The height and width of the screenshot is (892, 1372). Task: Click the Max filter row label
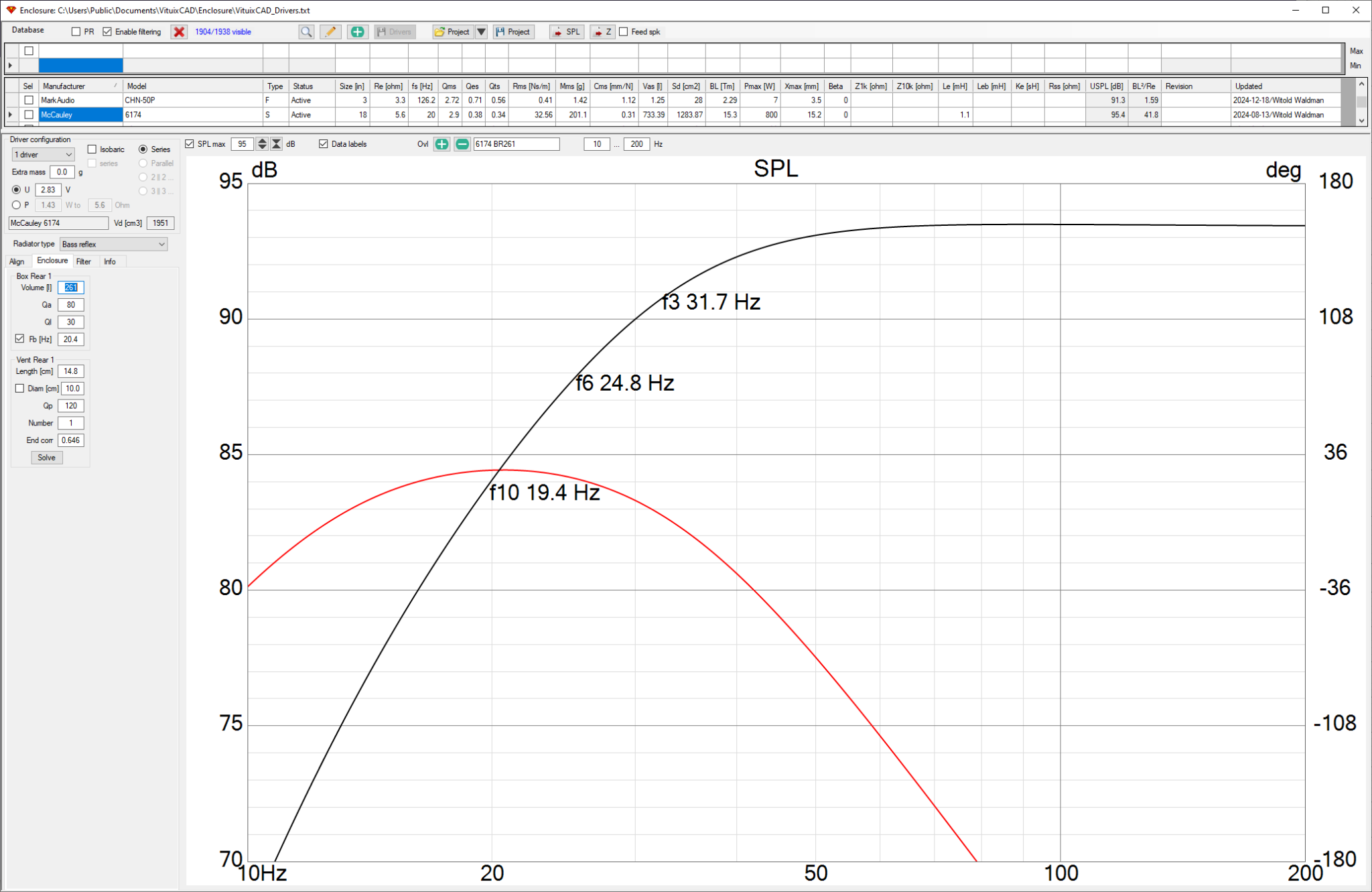click(1356, 51)
